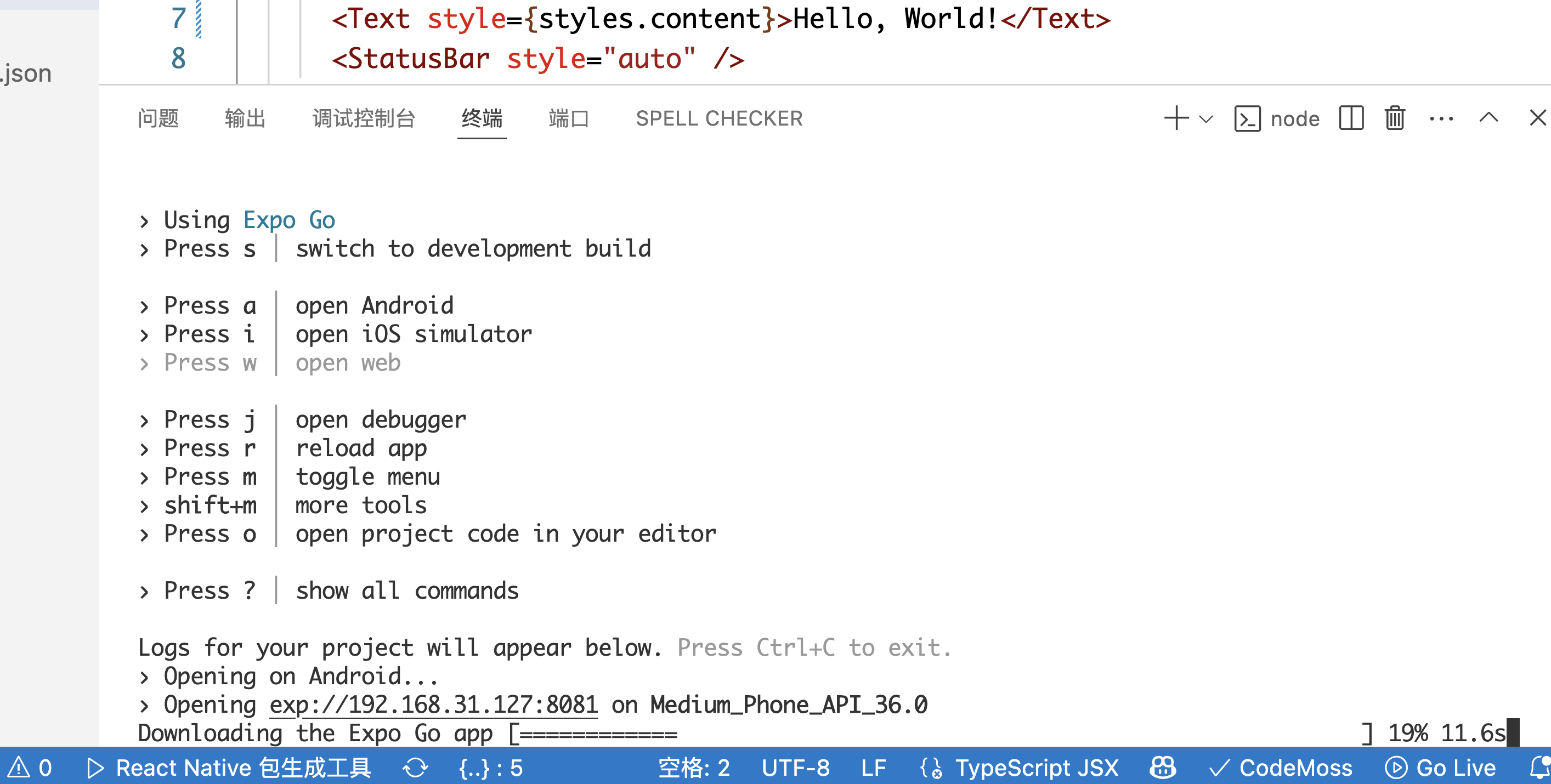Switch to the 调试控制台 tab
The height and width of the screenshot is (784, 1551).
(364, 118)
